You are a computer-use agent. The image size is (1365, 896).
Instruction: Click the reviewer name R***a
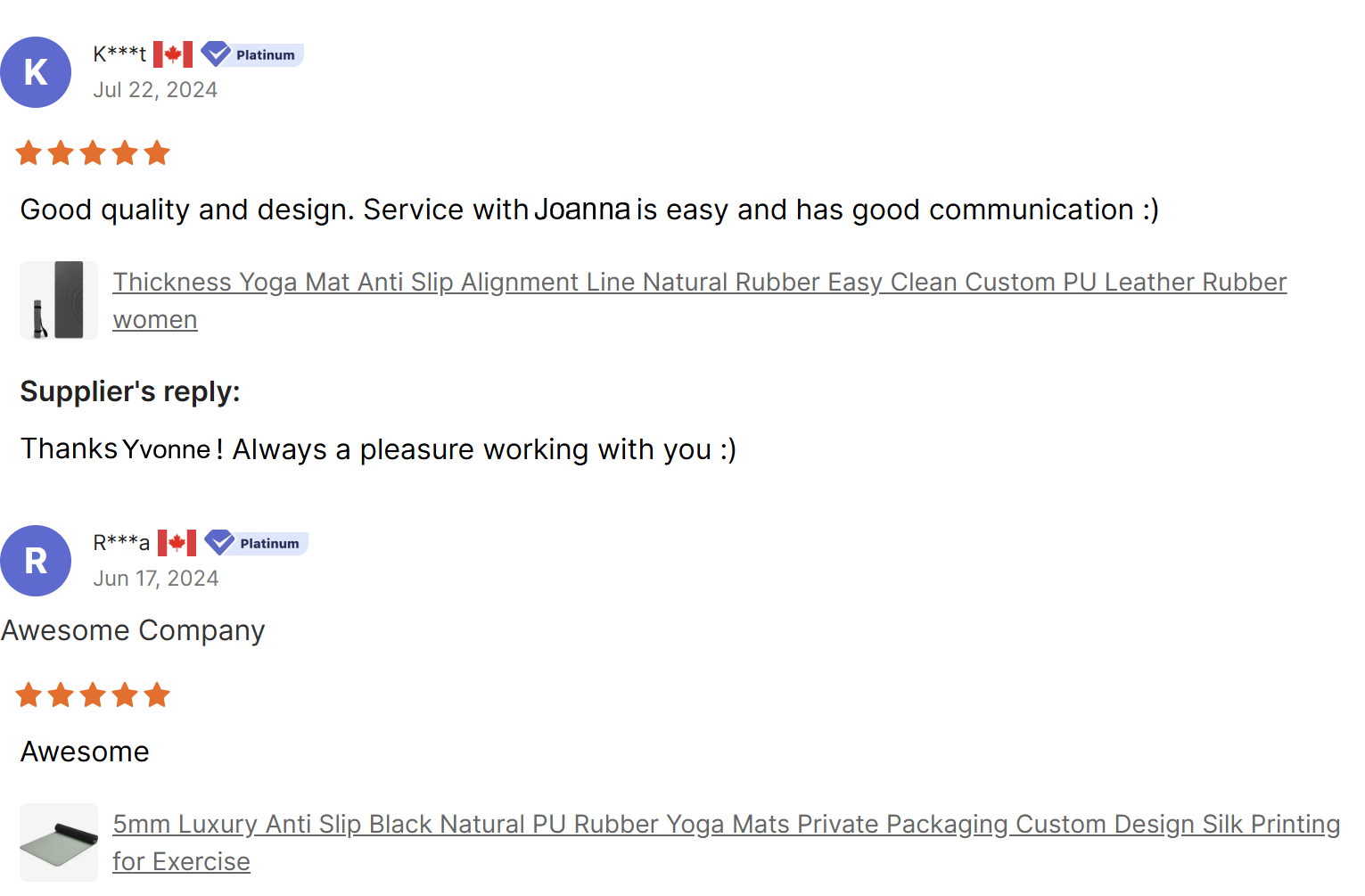121,543
